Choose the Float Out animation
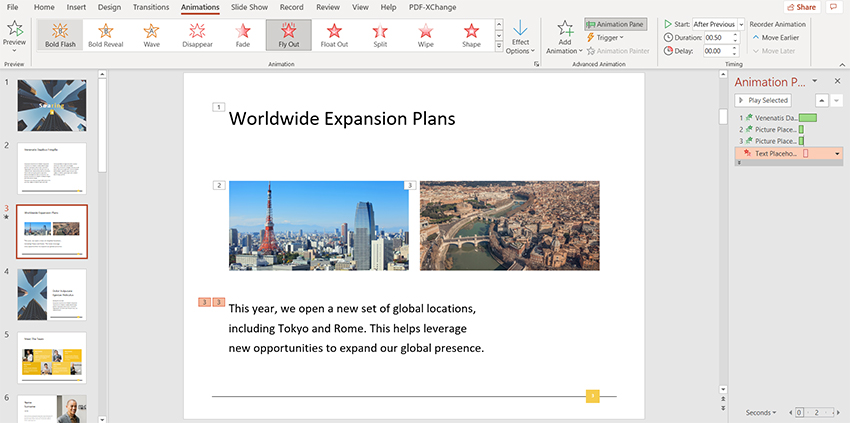The image size is (850, 423). [334, 35]
